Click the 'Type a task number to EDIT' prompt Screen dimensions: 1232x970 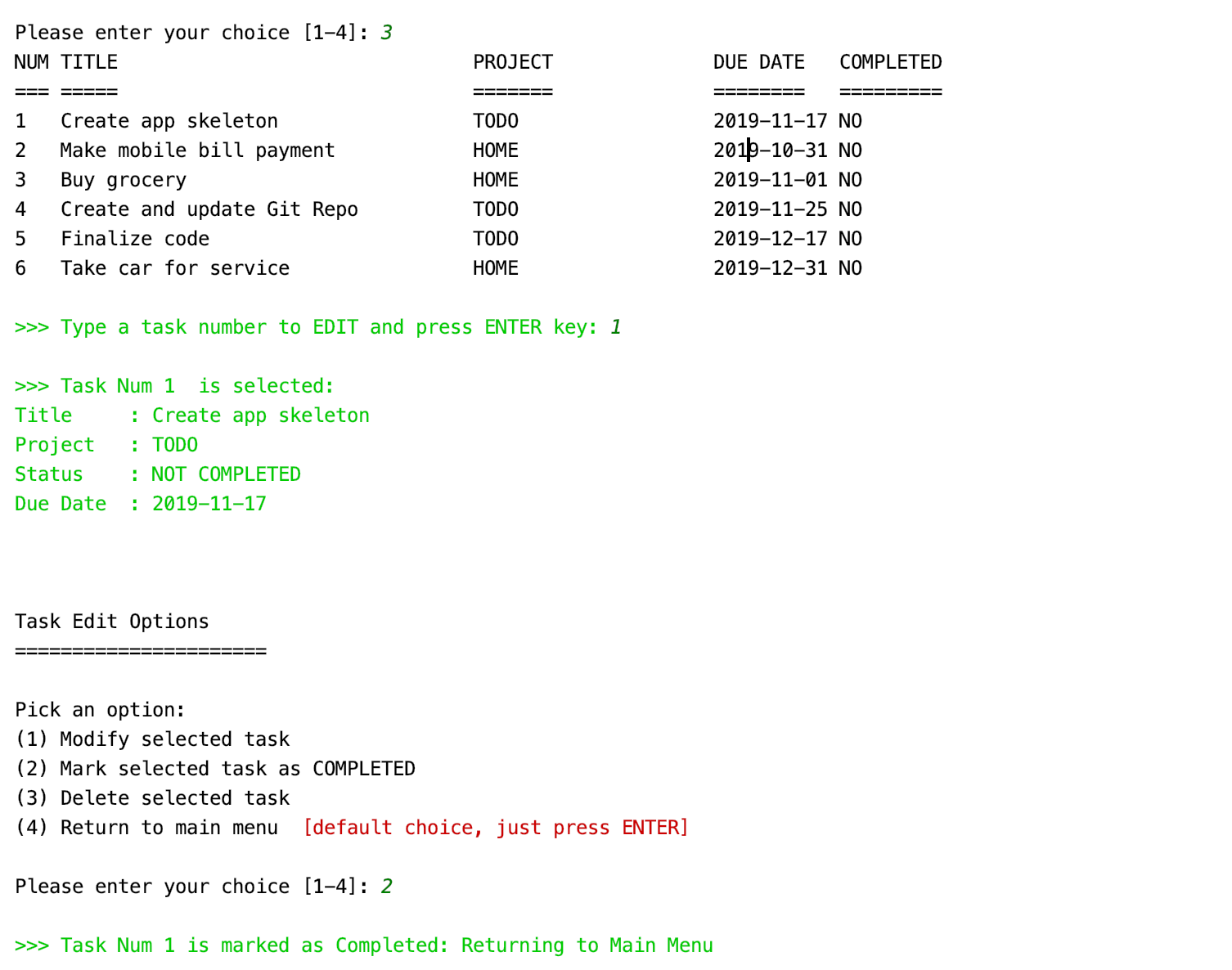pyautogui.click(x=318, y=327)
